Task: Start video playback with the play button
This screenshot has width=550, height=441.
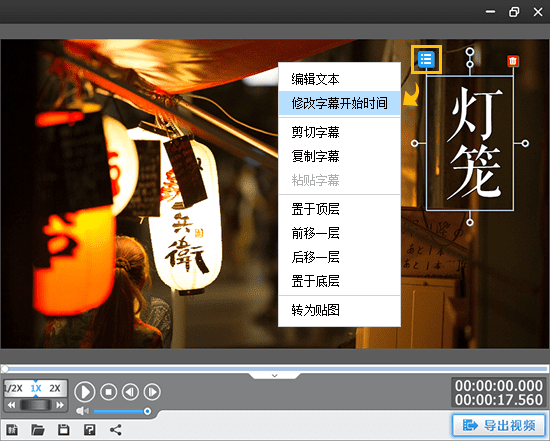Action: (85, 392)
